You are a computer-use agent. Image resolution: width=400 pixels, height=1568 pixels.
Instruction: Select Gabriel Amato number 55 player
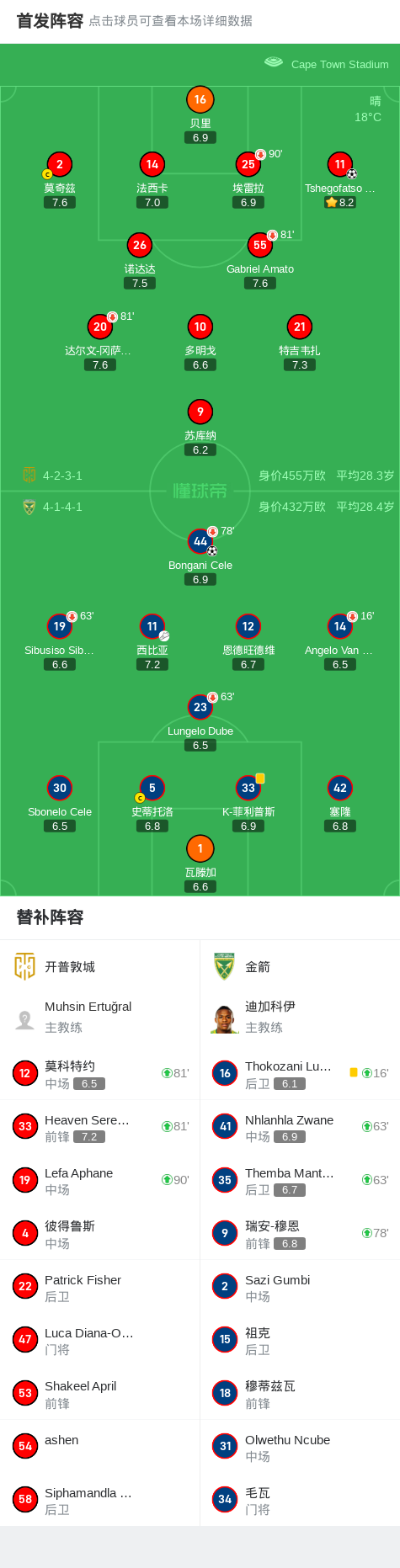pyautogui.click(x=260, y=245)
